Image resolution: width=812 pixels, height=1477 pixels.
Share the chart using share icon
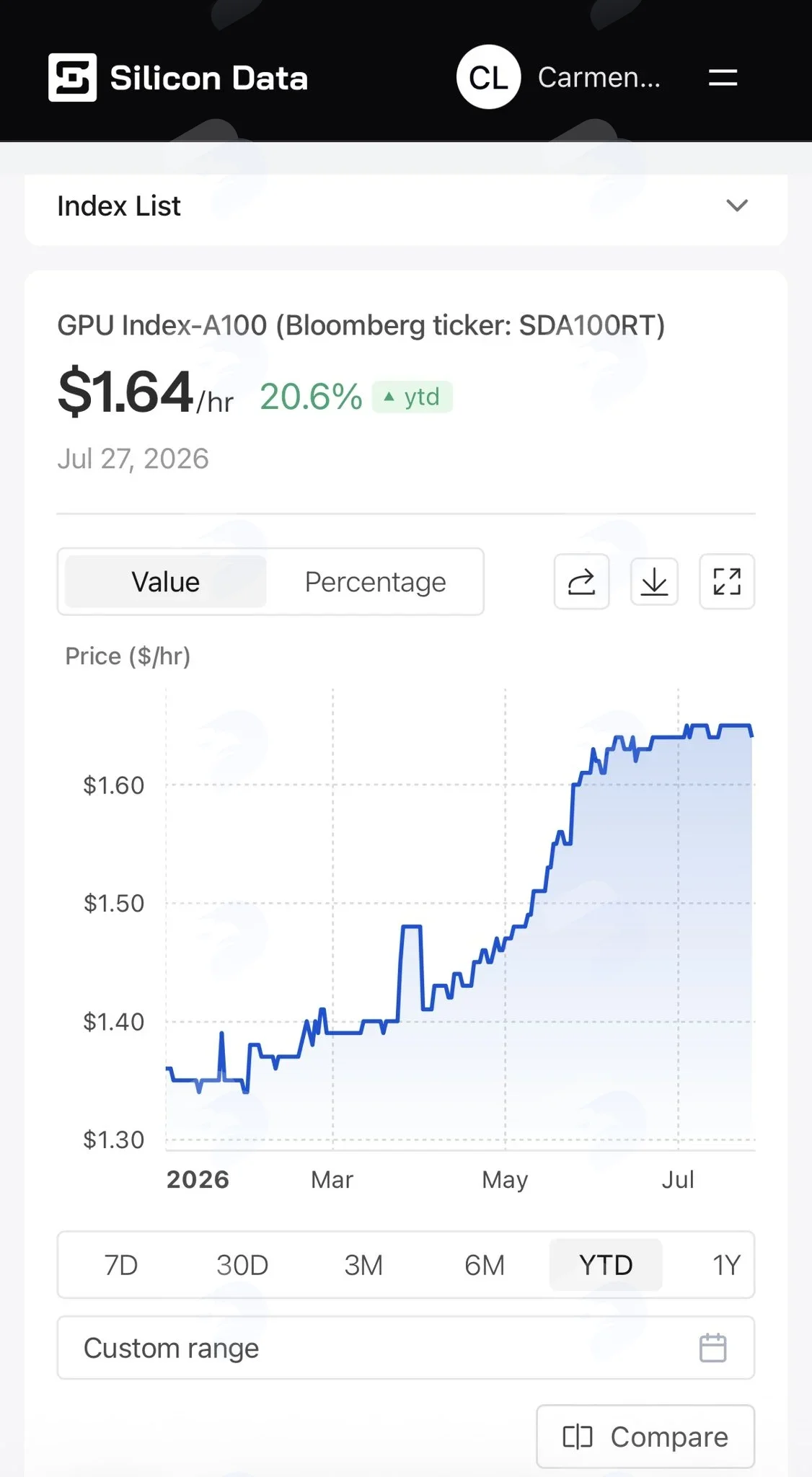[581, 581]
